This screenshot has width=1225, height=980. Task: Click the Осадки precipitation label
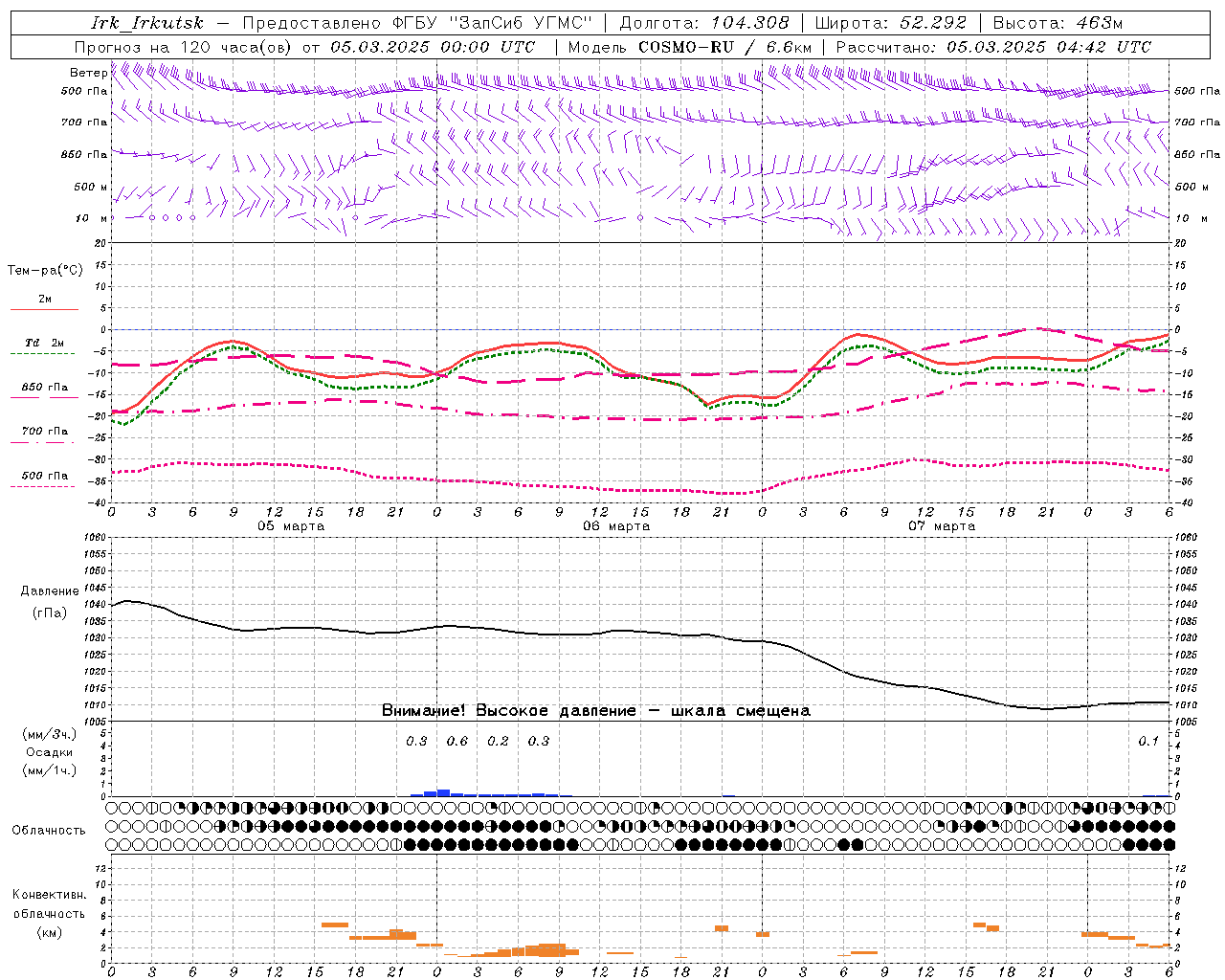50,752
